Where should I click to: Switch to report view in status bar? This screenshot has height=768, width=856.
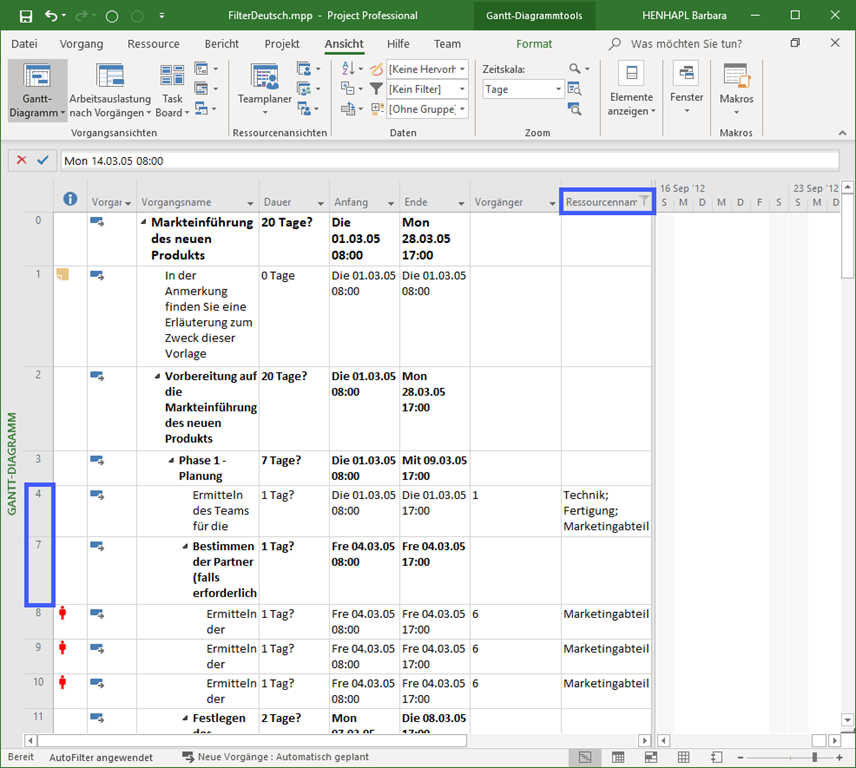pos(717,757)
